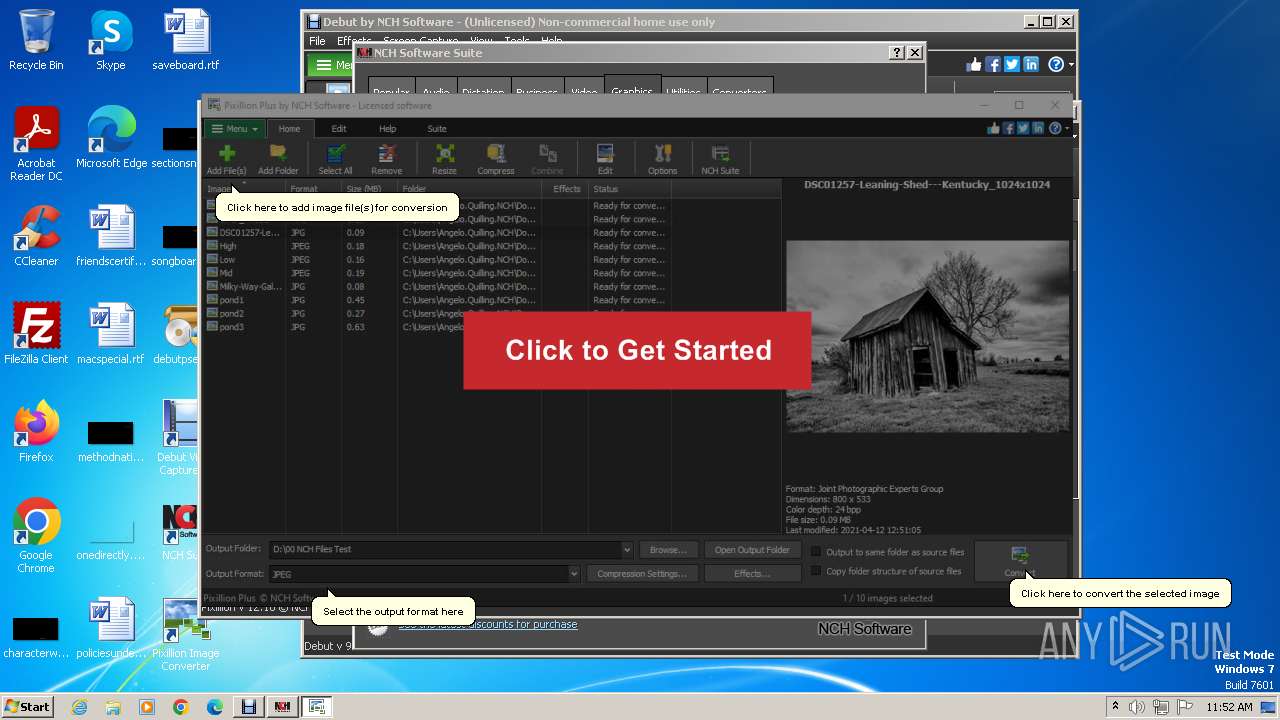The image size is (1280, 720).
Task: Expand the Output Folder dropdown
Action: tap(627, 549)
